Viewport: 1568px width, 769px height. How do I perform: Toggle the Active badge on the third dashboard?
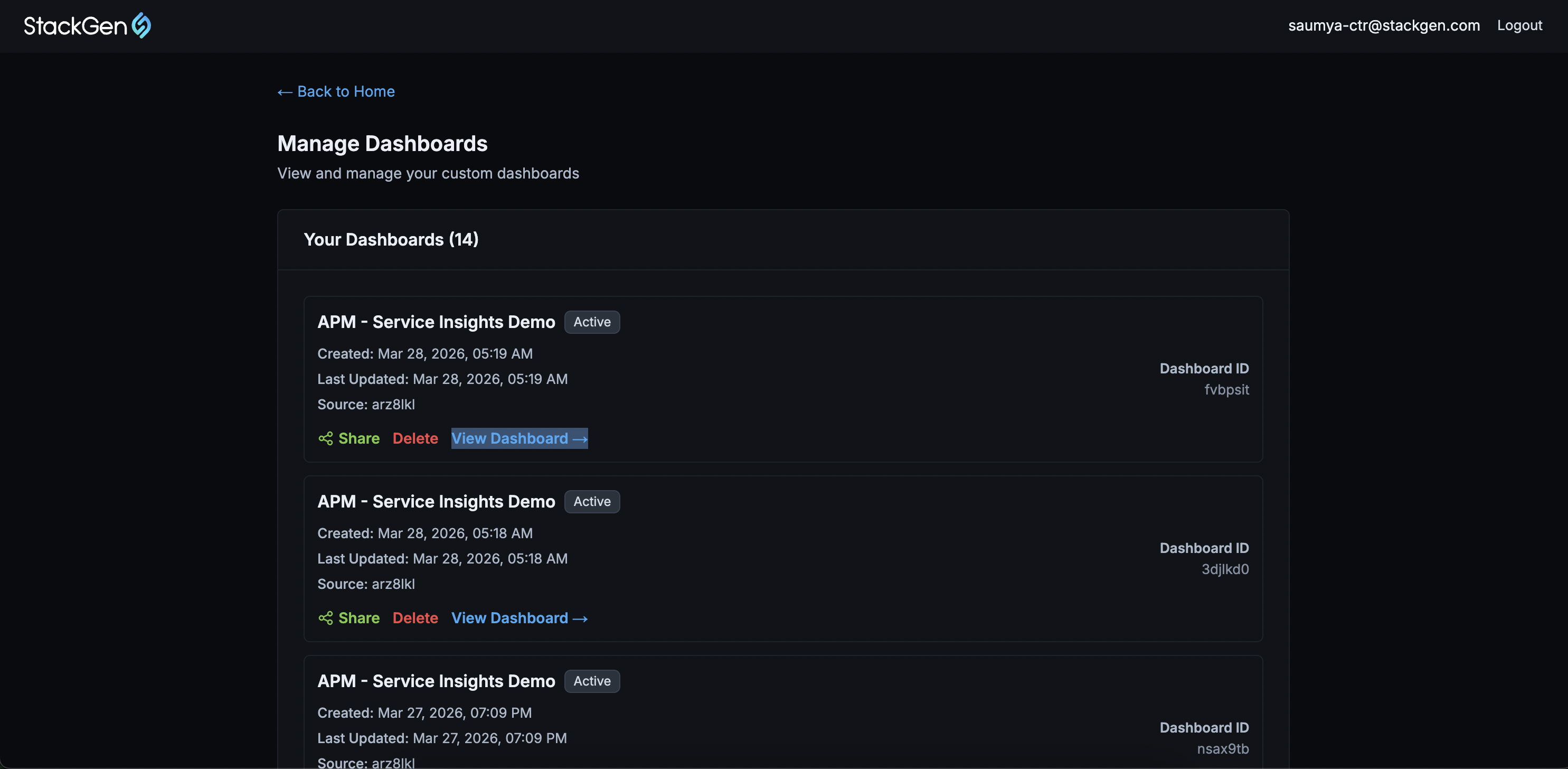(x=592, y=681)
